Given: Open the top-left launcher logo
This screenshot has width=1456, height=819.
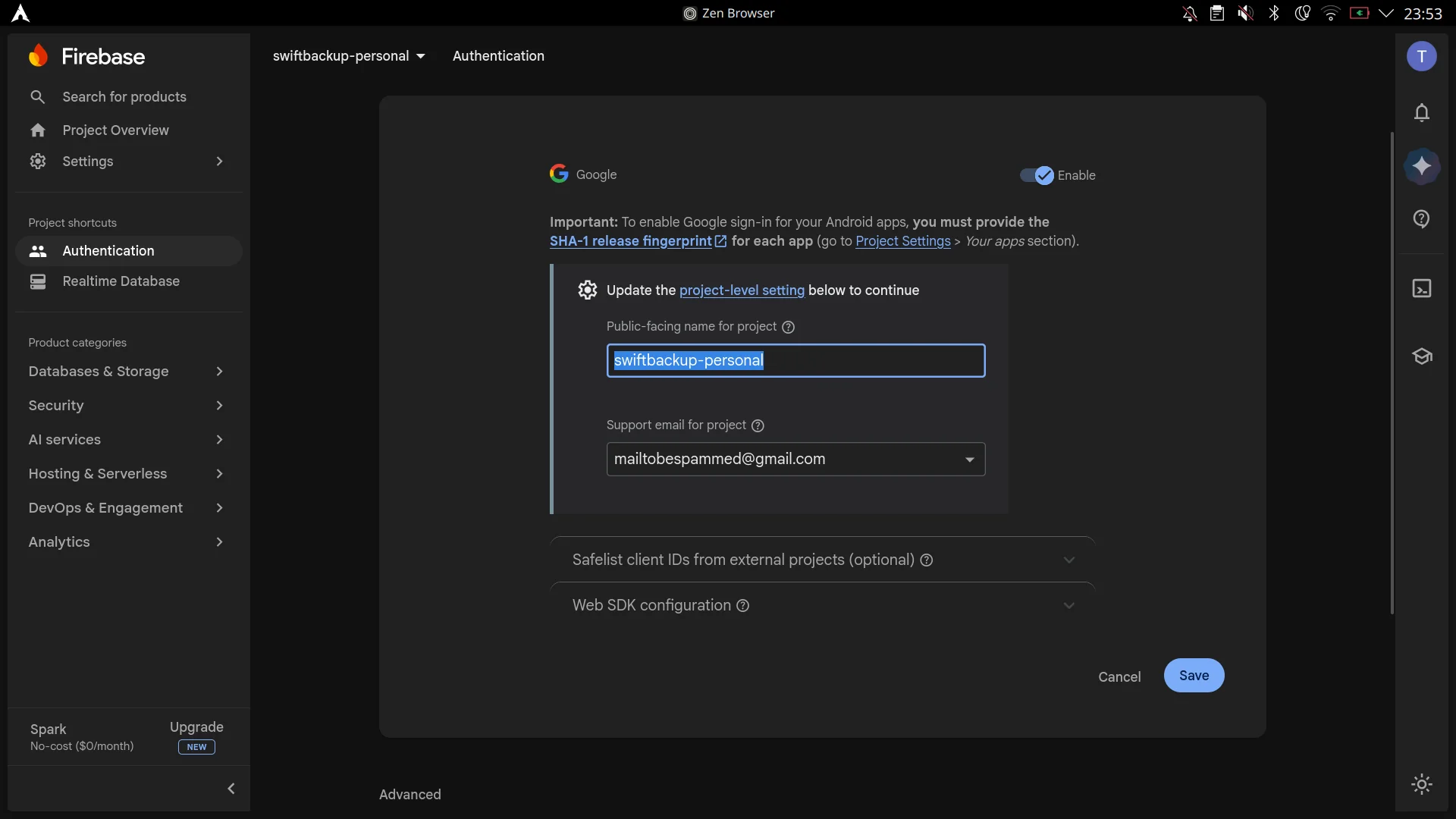Looking at the screenshot, I should (x=20, y=14).
